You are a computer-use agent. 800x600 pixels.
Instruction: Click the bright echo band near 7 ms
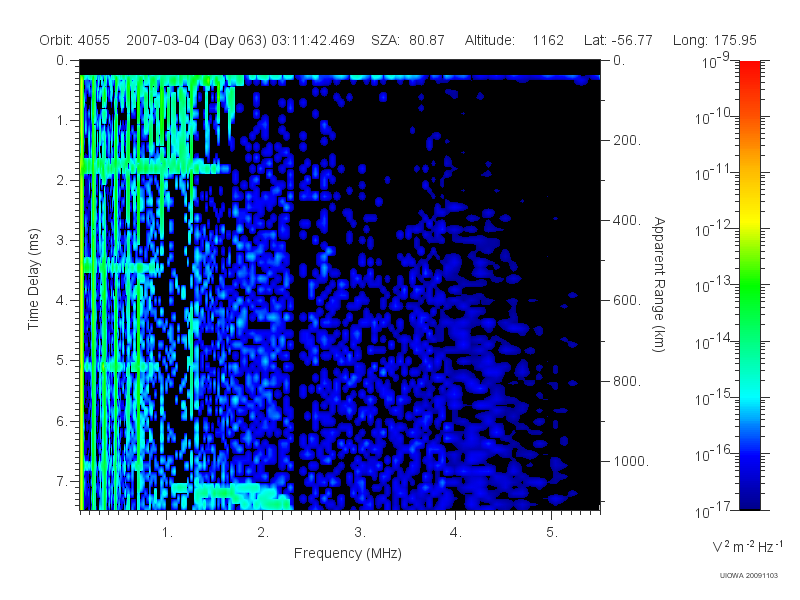[232, 496]
